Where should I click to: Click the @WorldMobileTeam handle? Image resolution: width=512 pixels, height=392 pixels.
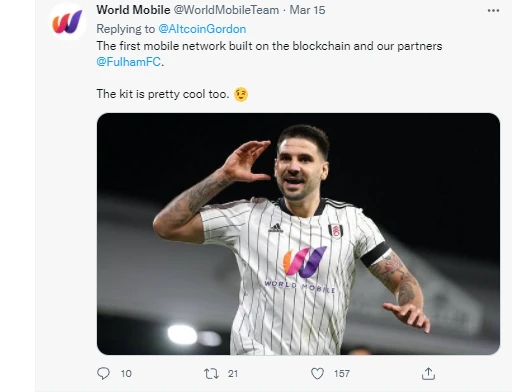226,10
